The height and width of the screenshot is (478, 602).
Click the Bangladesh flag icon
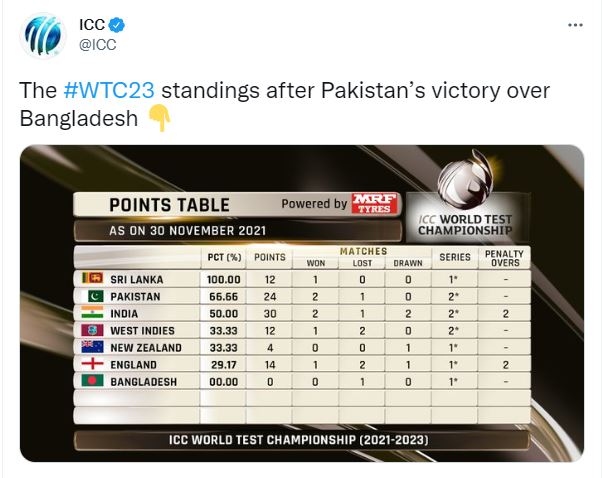(93, 381)
